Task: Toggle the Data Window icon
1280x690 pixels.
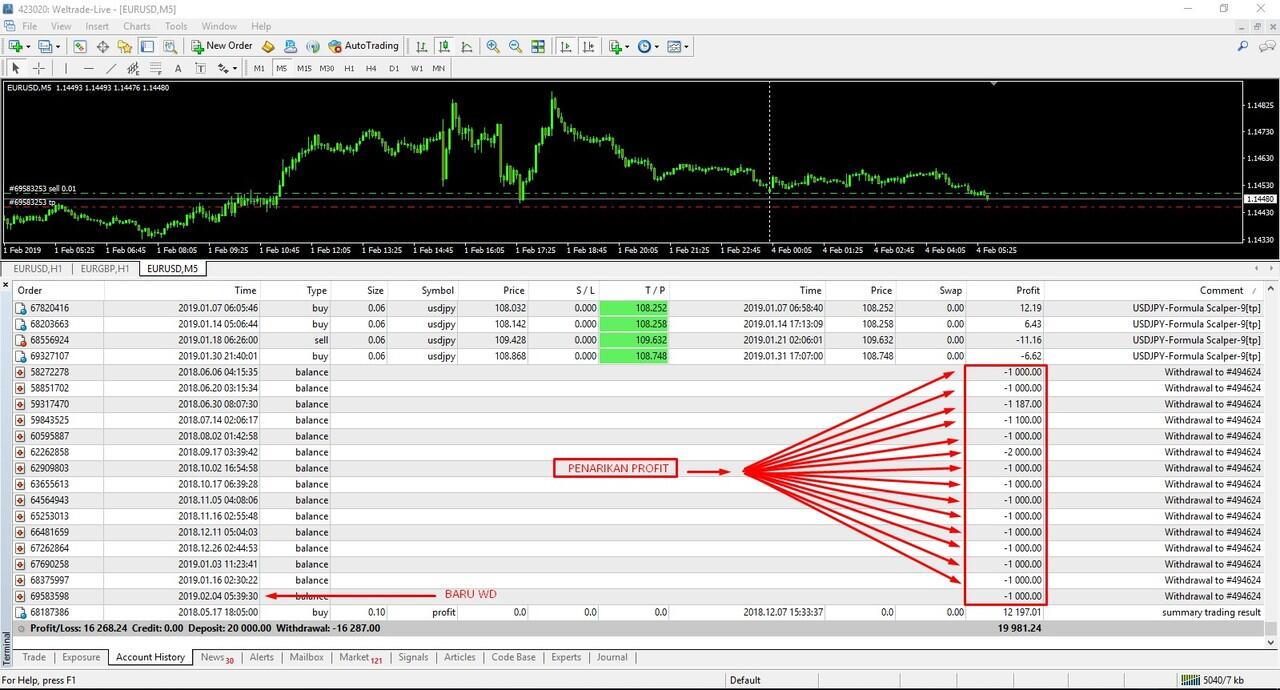Action: click(x=102, y=46)
